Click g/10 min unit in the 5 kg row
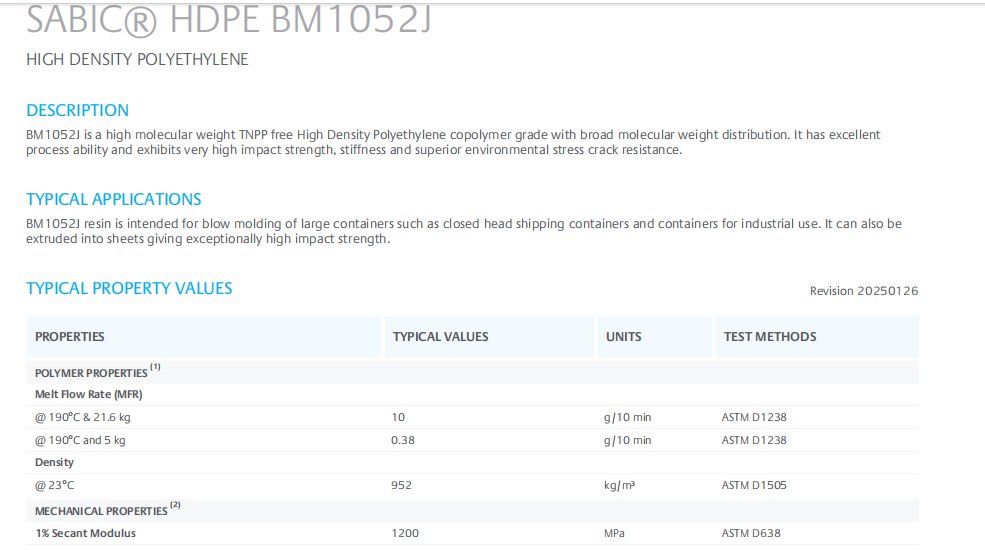985x550 pixels. [x=628, y=441]
